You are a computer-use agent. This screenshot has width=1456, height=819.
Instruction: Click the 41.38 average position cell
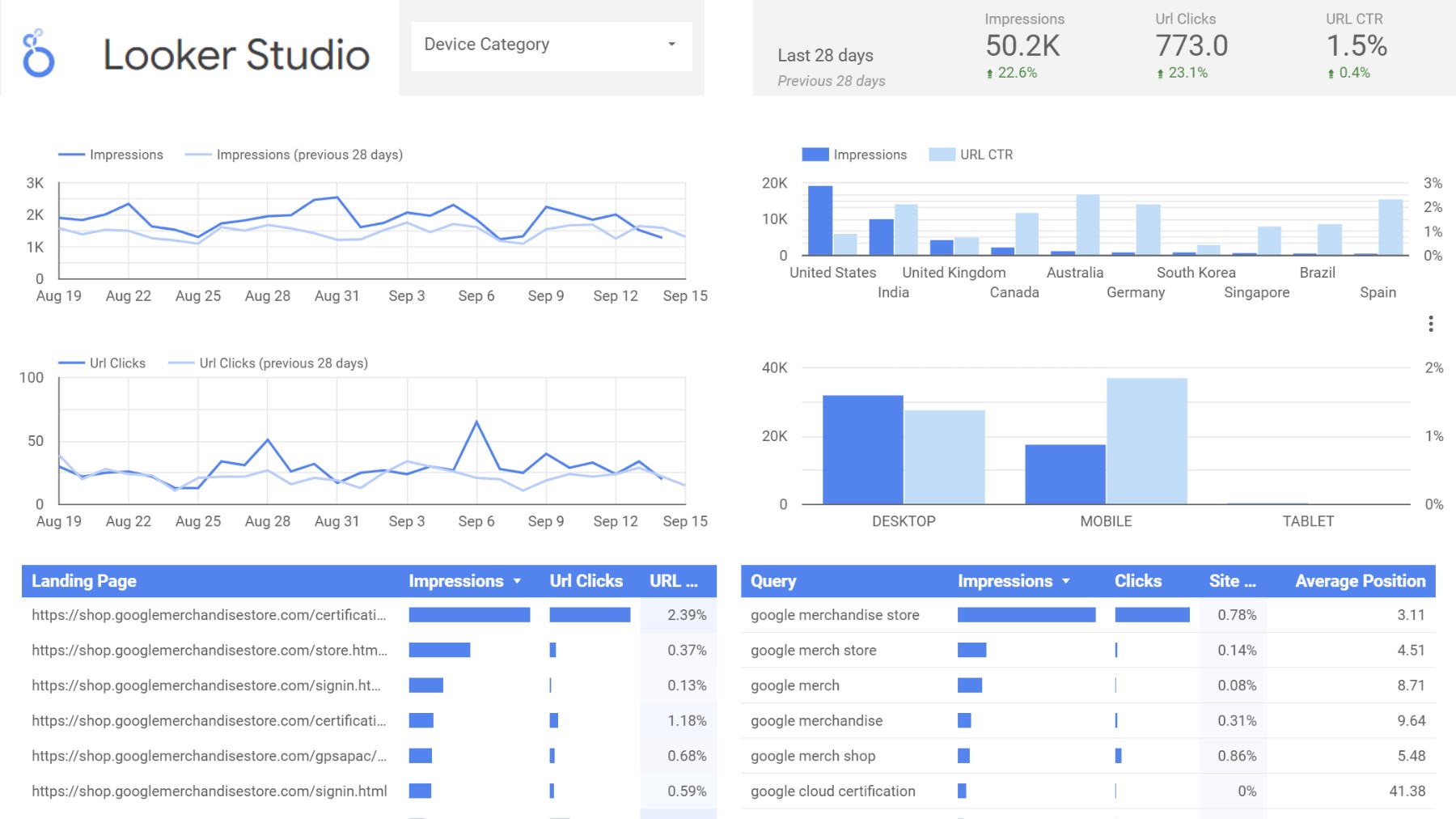pos(1407,791)
